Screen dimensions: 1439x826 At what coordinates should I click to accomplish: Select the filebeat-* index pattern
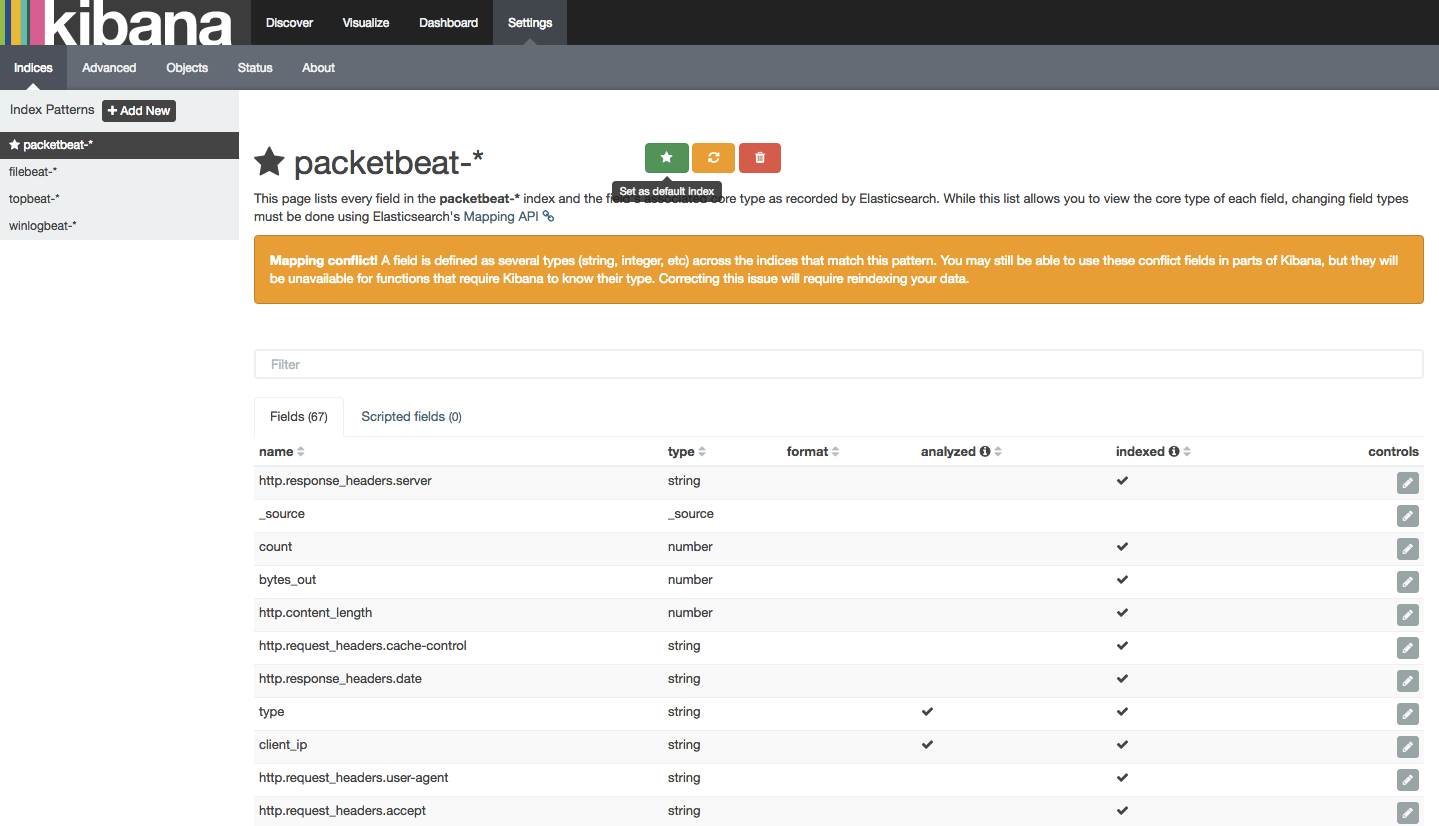coord(119,172)
